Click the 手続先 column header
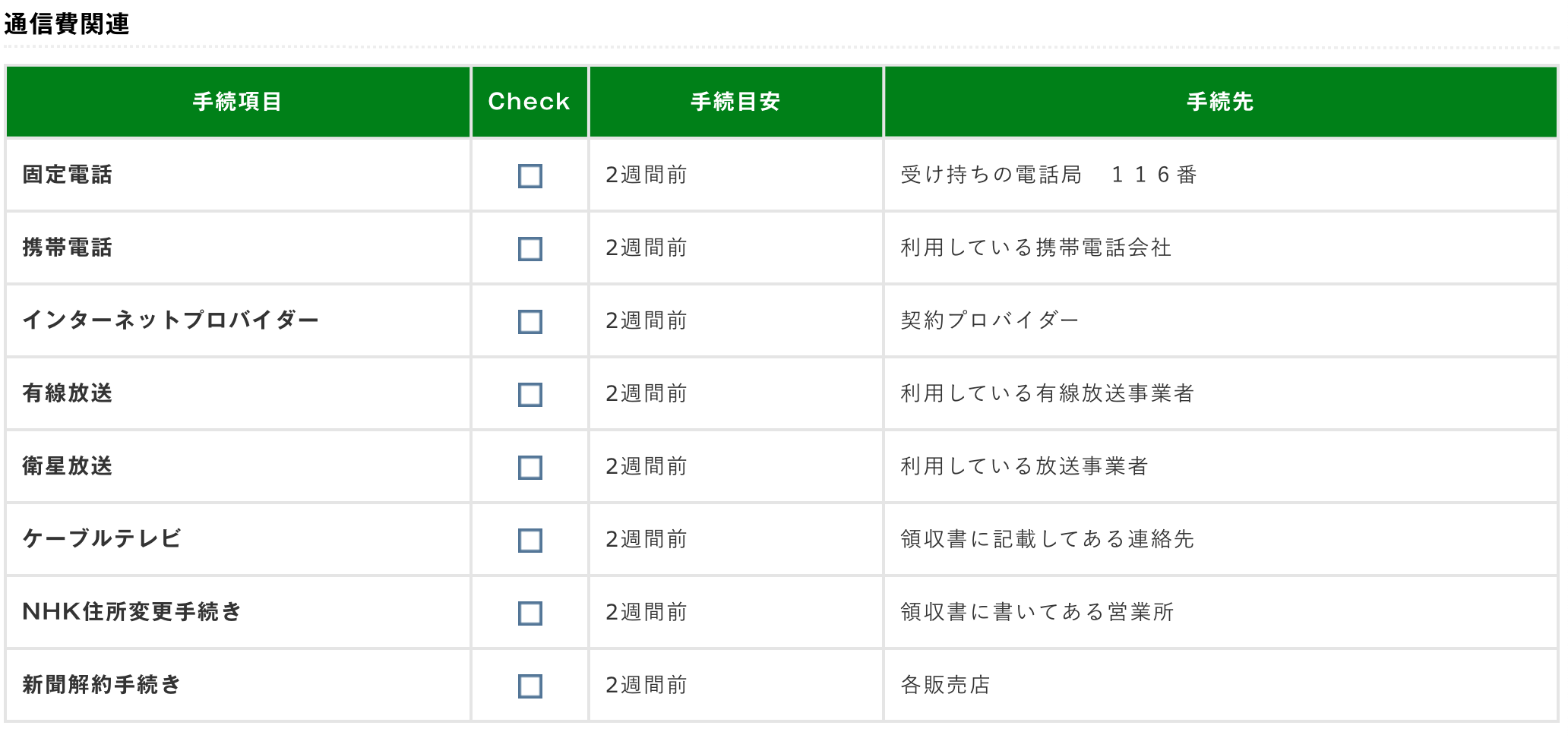The width and height of the screenshot is (1568, 738). [x=1220, y=102]
